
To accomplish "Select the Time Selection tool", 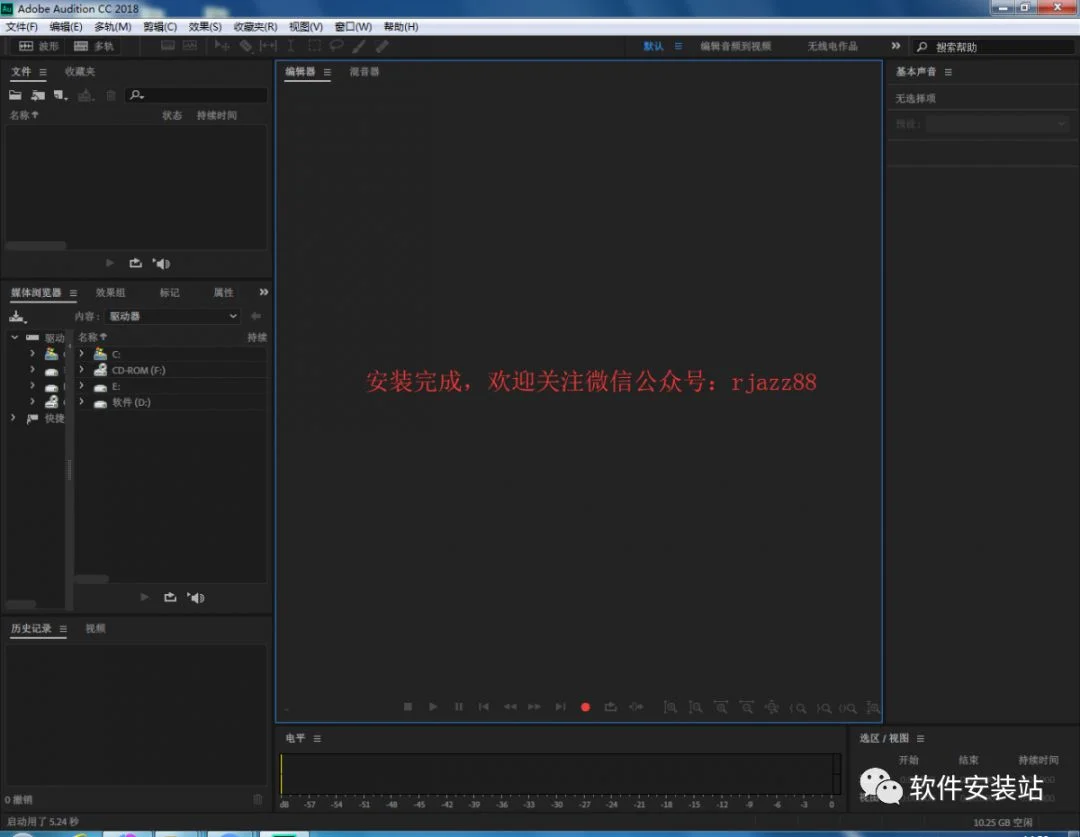I will [291, 46].
